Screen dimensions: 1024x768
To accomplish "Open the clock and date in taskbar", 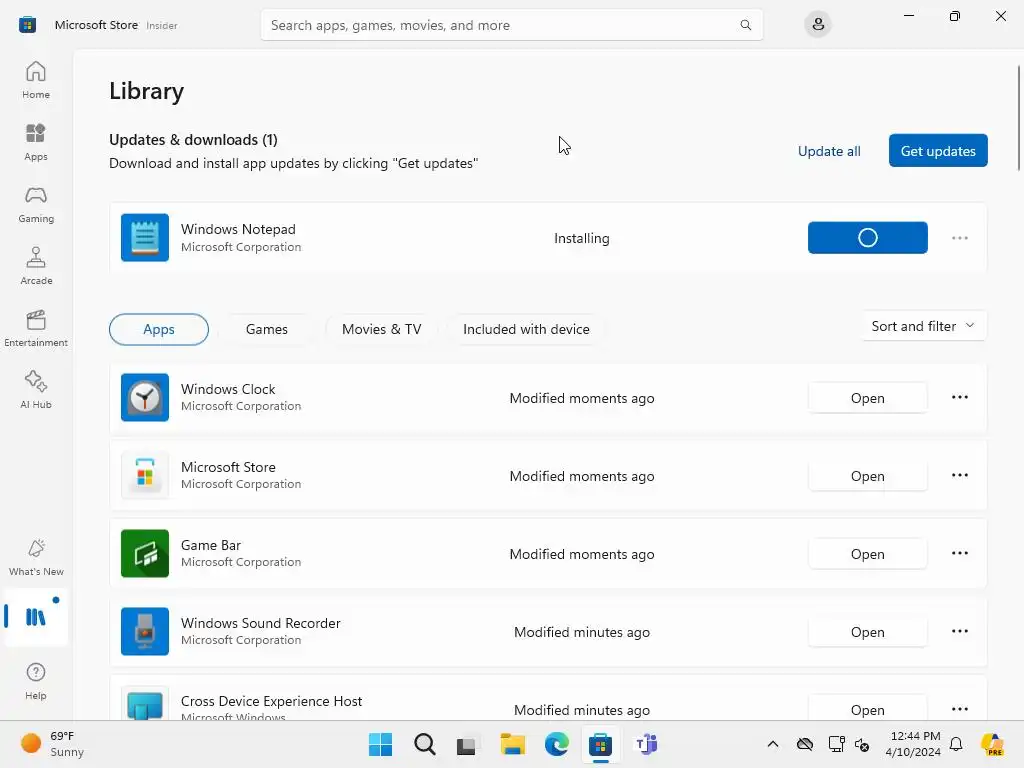I will point(912,744).
